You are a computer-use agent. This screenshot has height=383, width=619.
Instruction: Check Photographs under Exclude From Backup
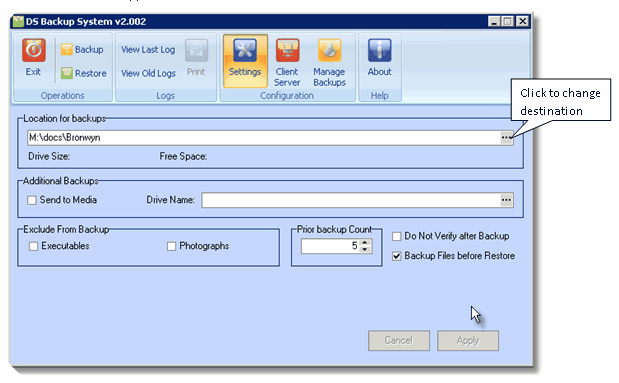point(171,246)
